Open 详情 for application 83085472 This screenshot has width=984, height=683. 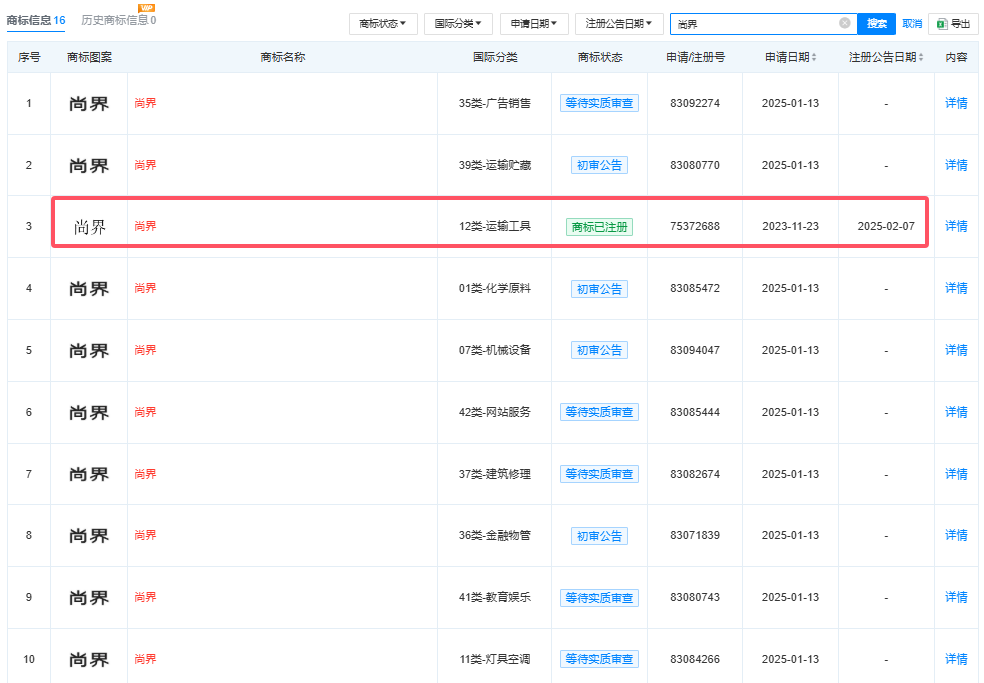[x=956, y=288]
